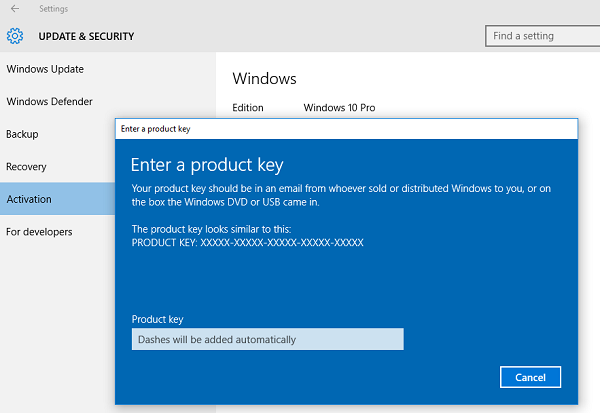
Task: Open the Recovery settings page
Action: (26, 167)
